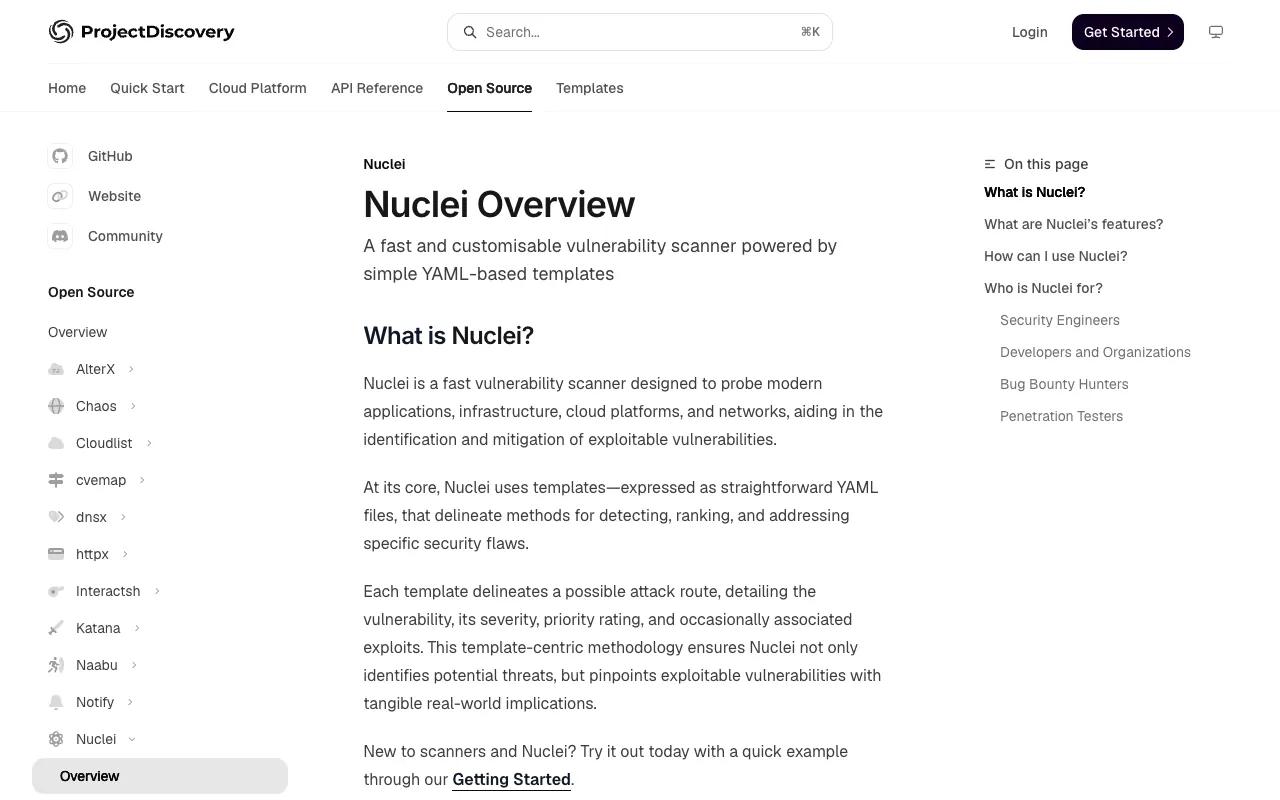Image resolution: width=1280 pixels, height=800 pixels.
Task: Select highlighted Overview under Nuclei
Action: 160,776
